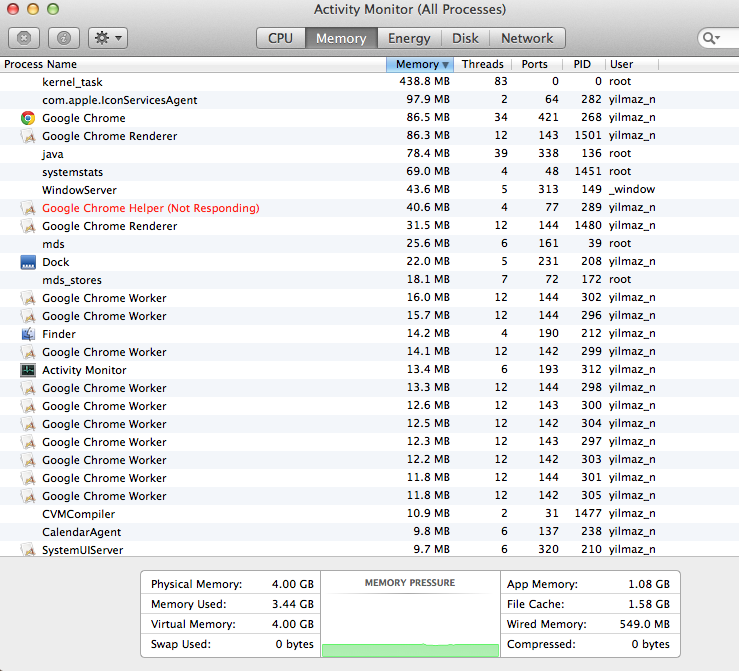Click the Dock process icon
Image resolution: width=739 pixels, height=671 pixels.
28,262
